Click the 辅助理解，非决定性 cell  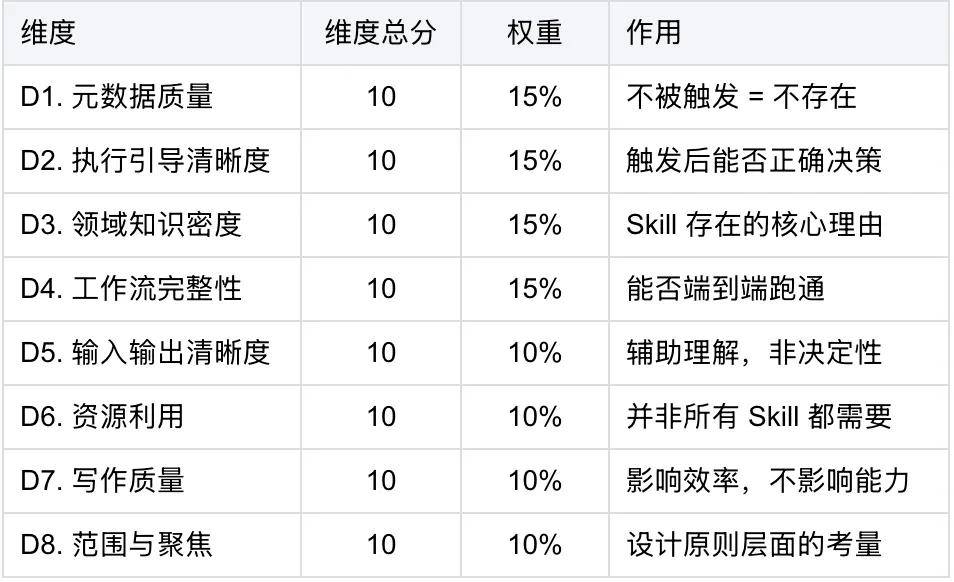779,353
